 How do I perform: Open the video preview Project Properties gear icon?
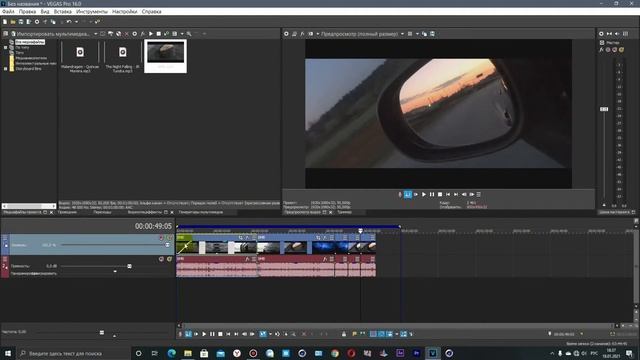(x=286, y=34)
